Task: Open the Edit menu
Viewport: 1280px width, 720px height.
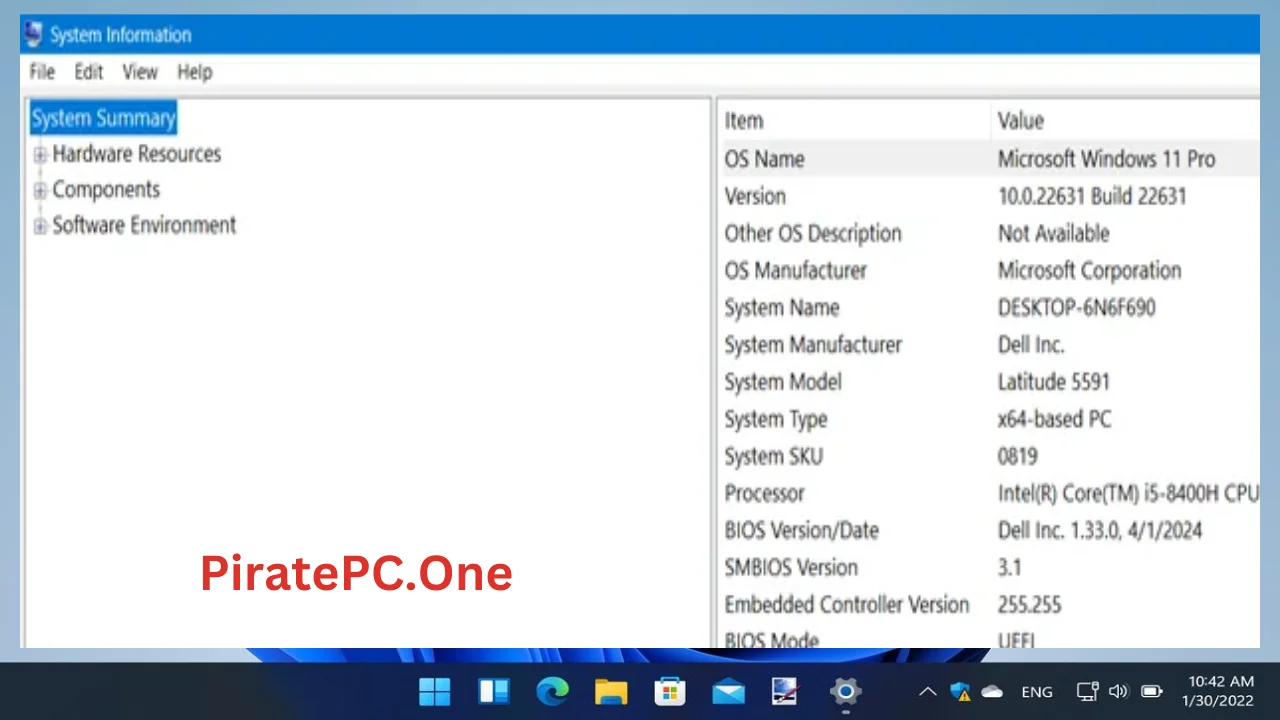Action: pos(89,72)
